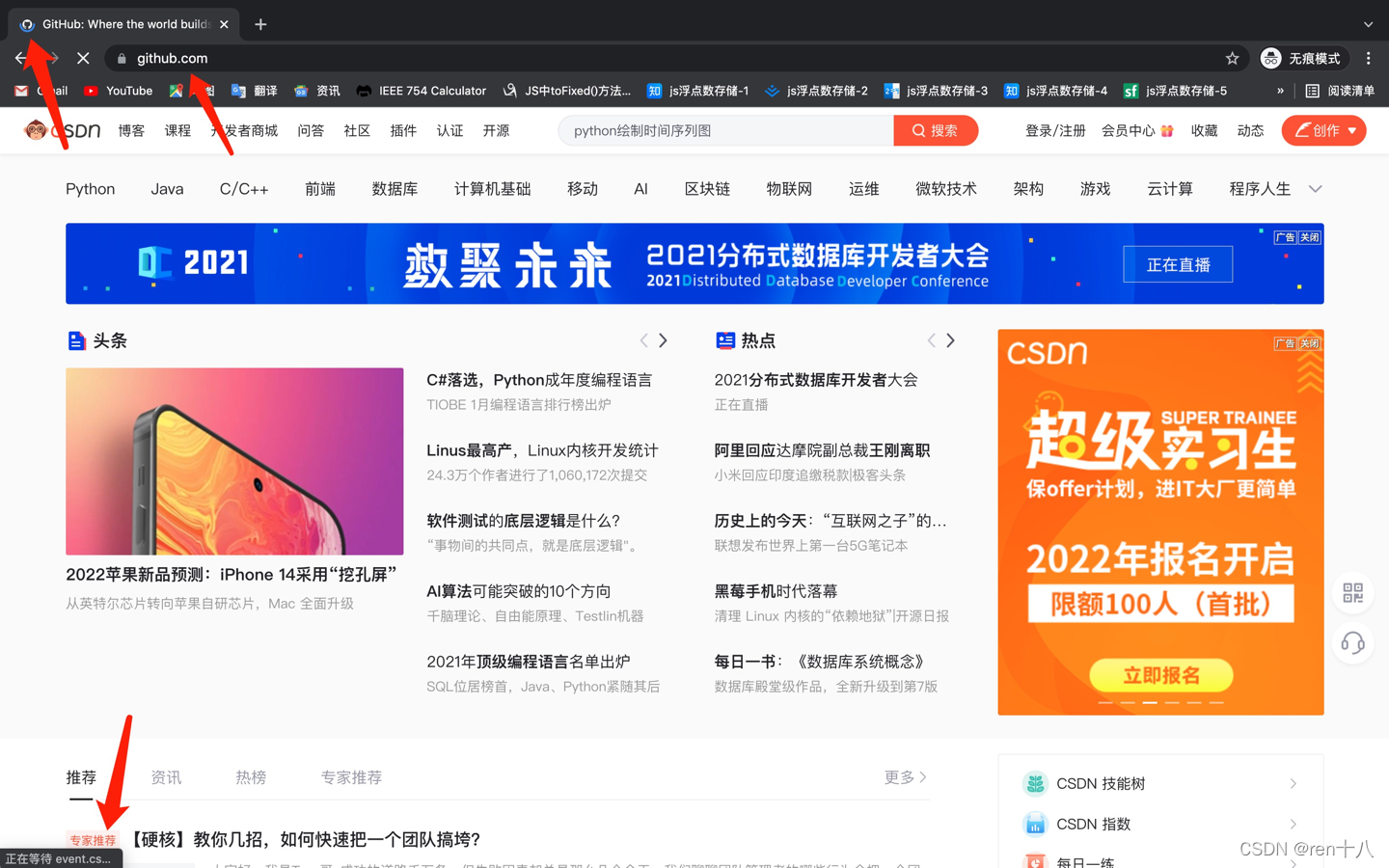The width and height of the screenshot is (1389, 868).
Task: Select the 数据库 category
Action: pyautogui.click(x=395, y=189)
